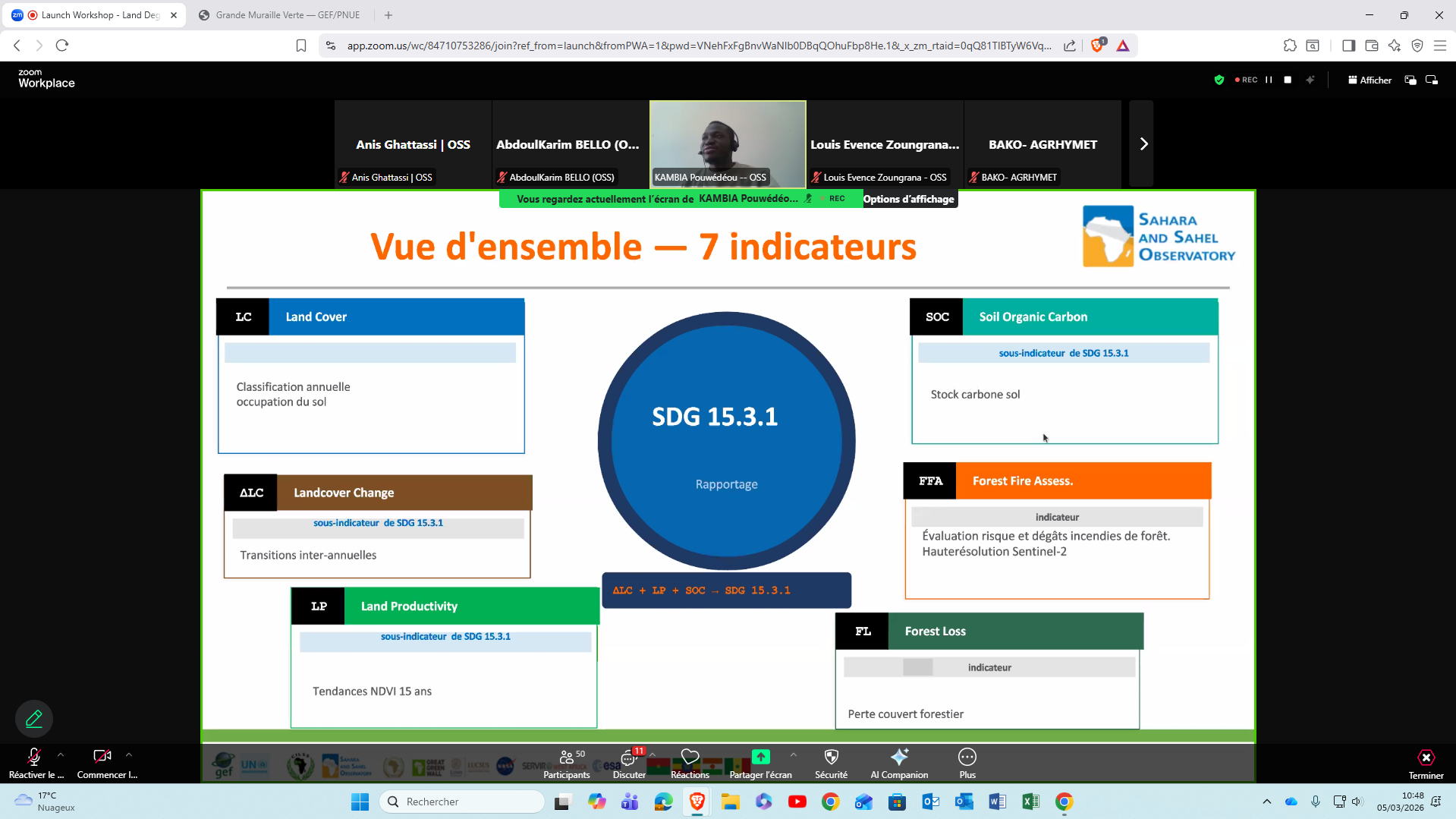Stop the recording with the square button
Image resolution: width=1456 pixels, height=819 pixels.
pos(1288,80)
